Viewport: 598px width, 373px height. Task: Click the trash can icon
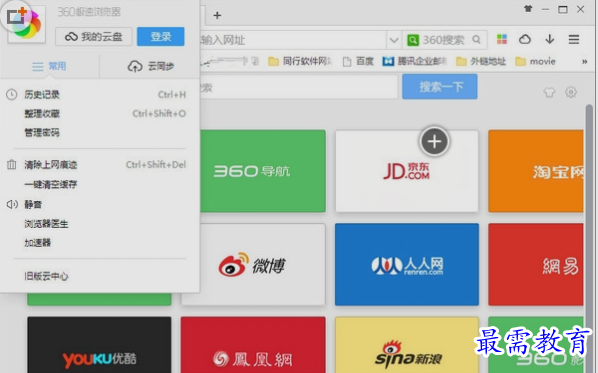click(12, 165)
